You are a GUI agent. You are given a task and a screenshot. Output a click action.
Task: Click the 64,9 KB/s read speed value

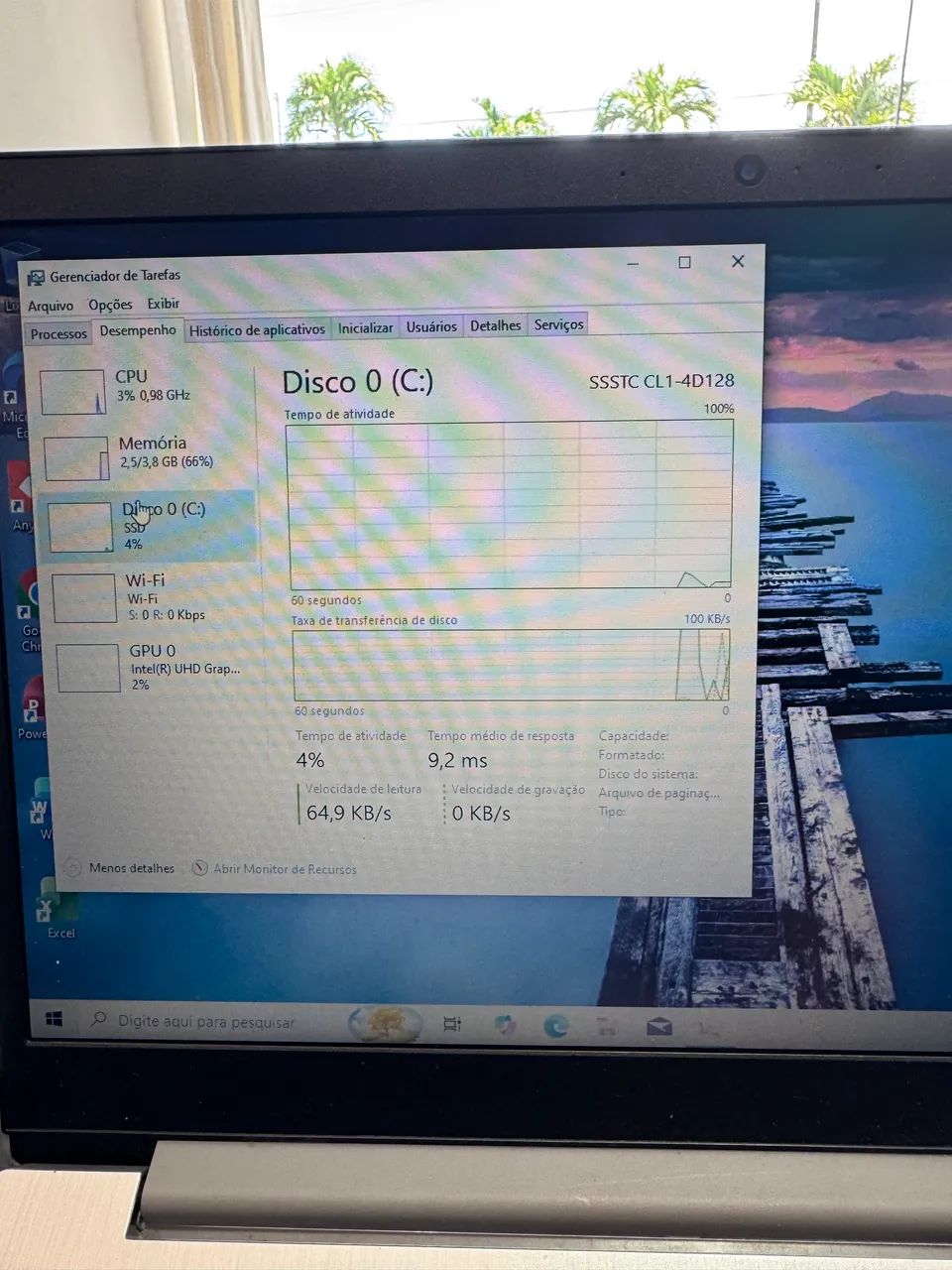pyautogui.click(x=349, y=814)
